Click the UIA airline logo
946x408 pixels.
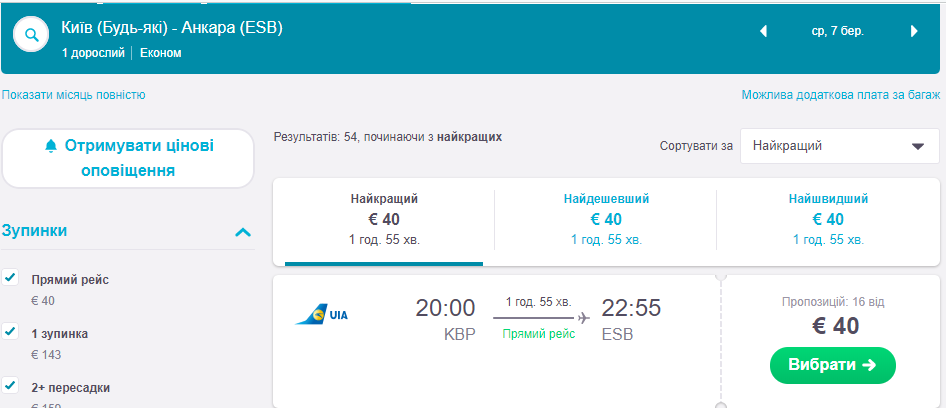pyautogui.click(x=321, y=315)
